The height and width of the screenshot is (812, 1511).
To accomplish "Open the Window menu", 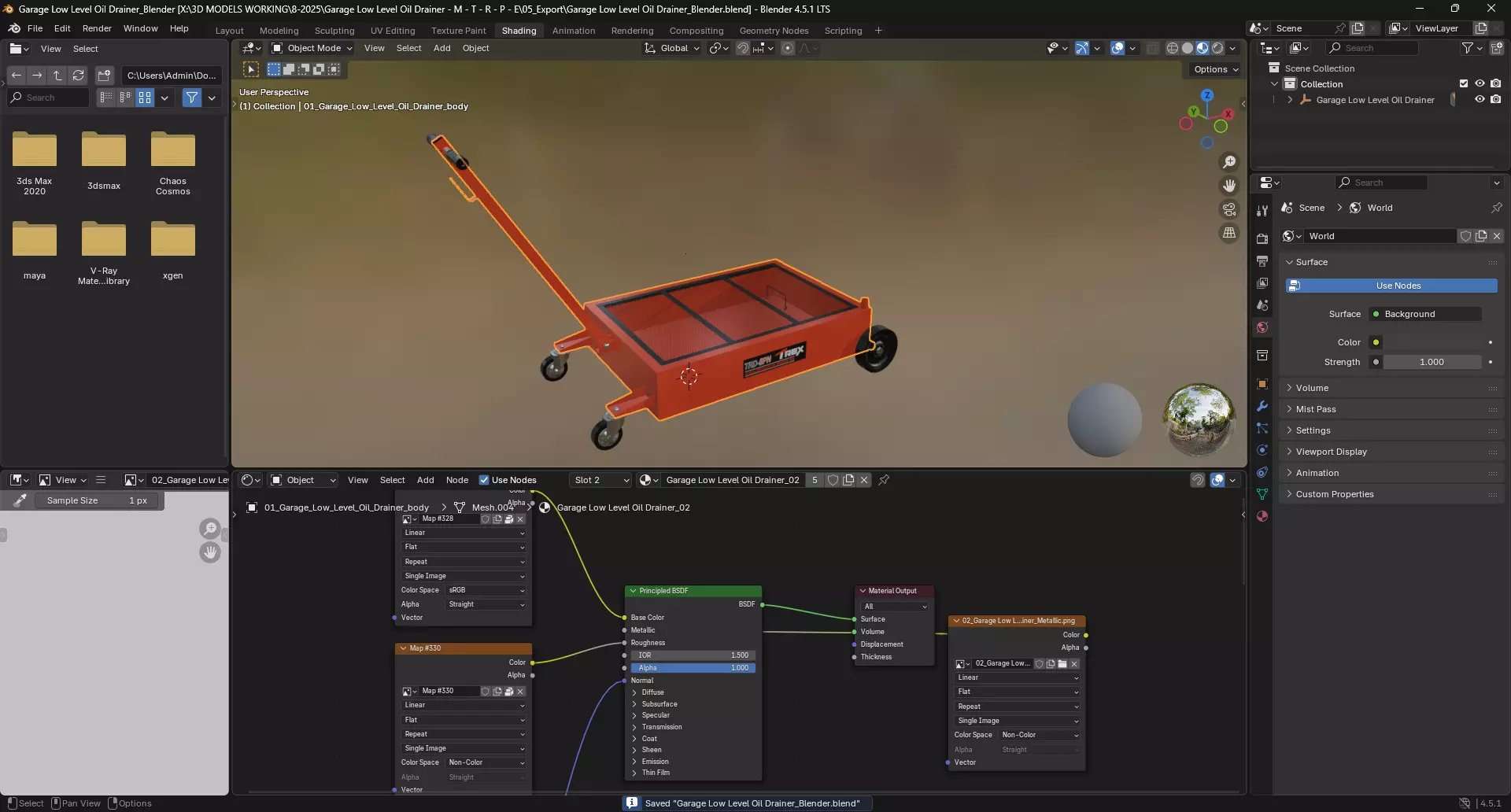I will [x=140, y=28].
